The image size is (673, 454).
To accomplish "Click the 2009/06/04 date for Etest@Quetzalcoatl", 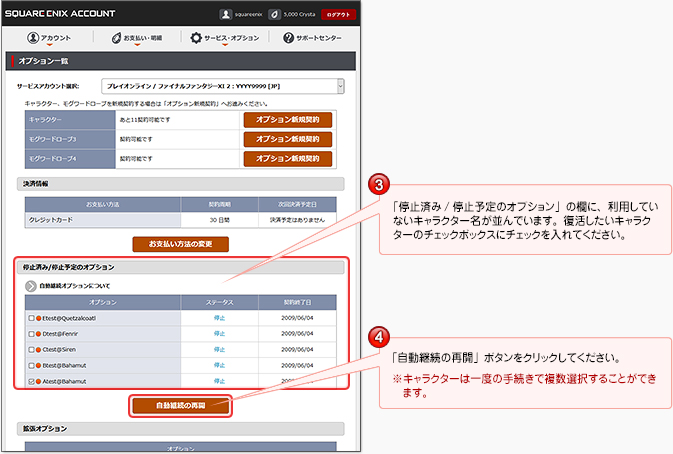I will [x=297, y=318].
